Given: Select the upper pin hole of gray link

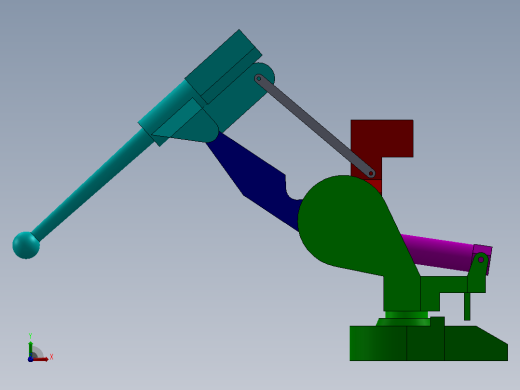Looking at the screenshot, I should (x=259, y=79).
